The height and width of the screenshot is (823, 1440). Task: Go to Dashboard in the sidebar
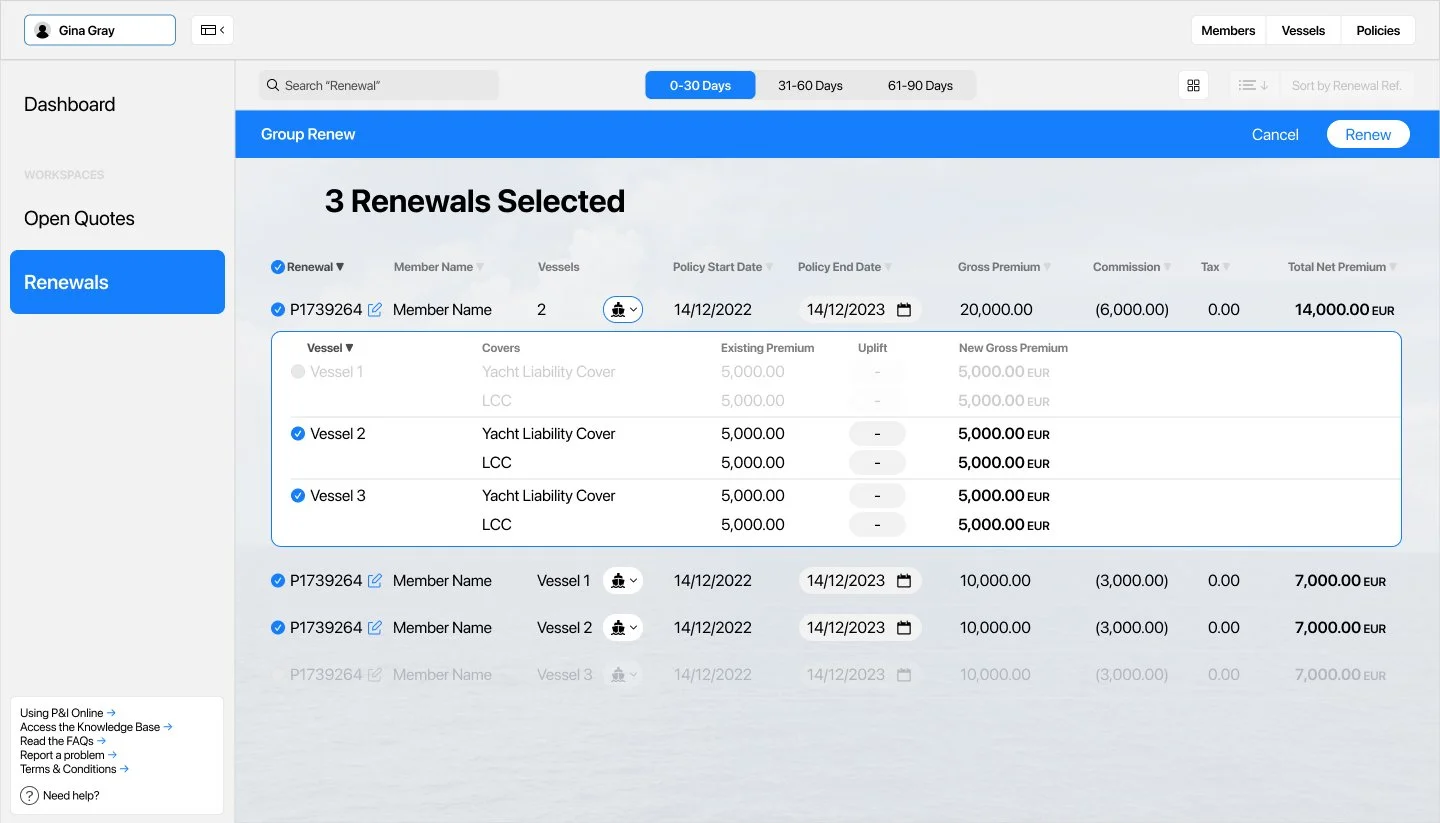coord(70,104)
